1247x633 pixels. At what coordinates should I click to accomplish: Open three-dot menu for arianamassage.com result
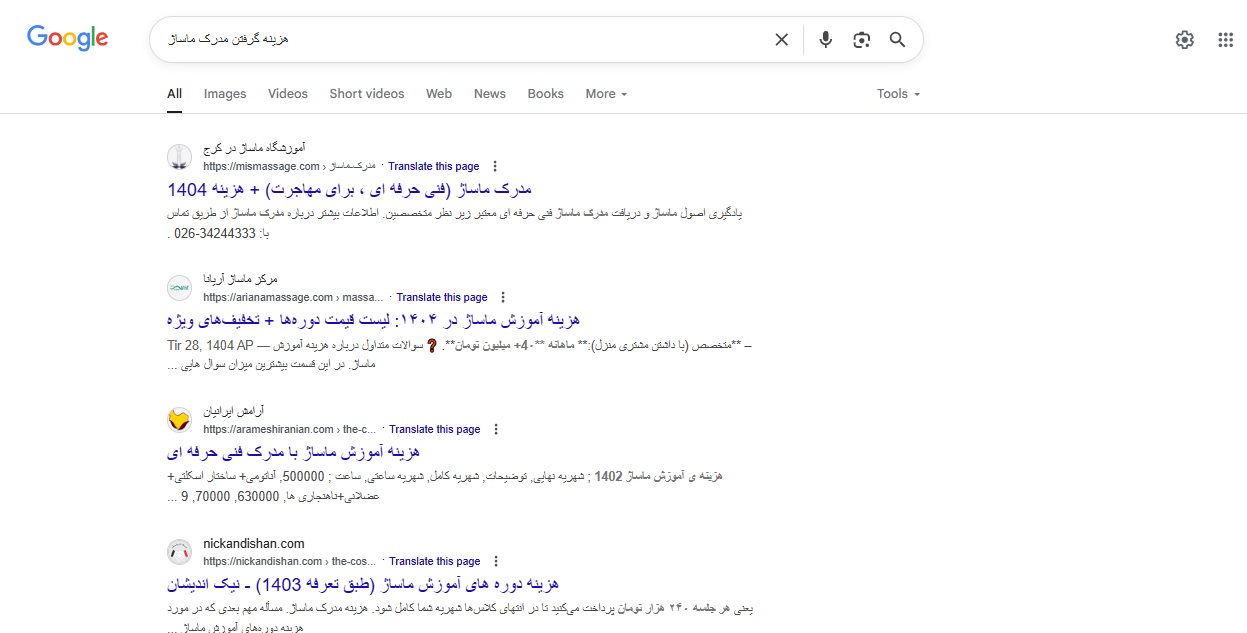click(x=503, y=297)
